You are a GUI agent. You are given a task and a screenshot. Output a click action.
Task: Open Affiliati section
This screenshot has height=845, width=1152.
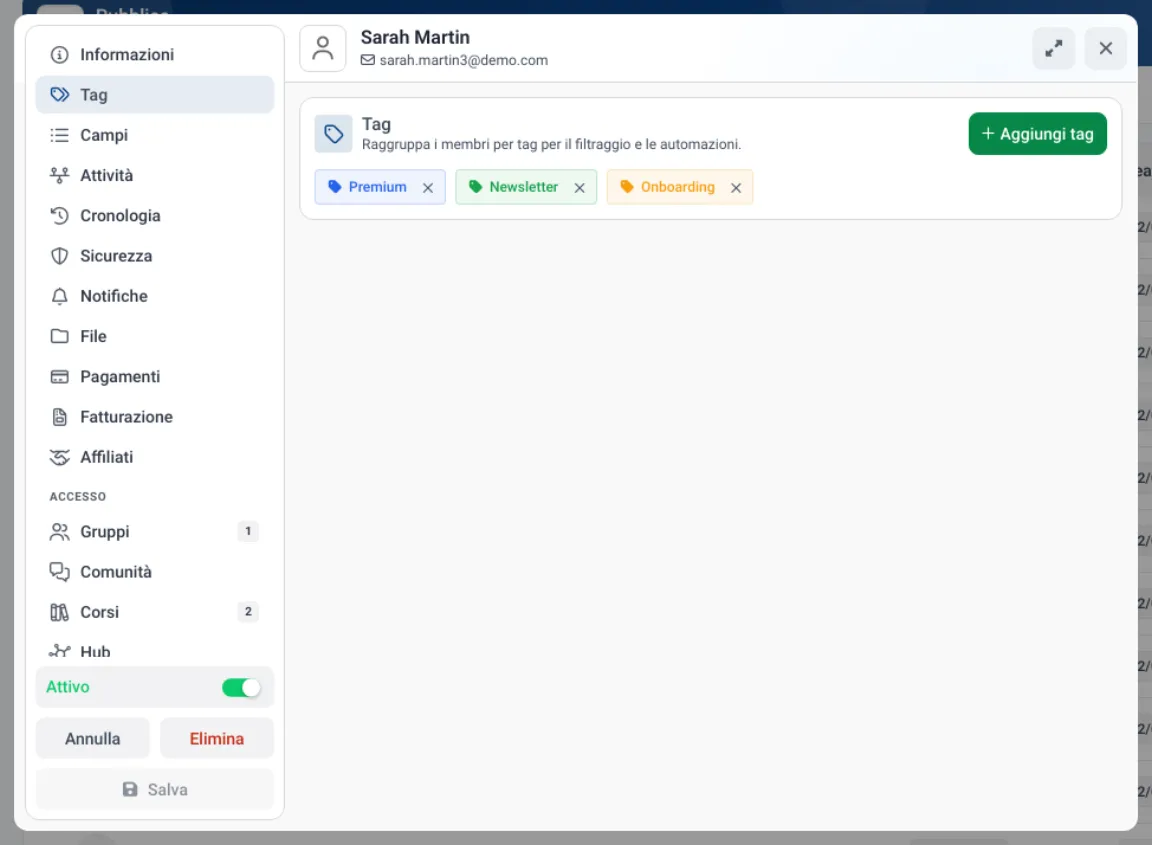[x=154, y=457]
